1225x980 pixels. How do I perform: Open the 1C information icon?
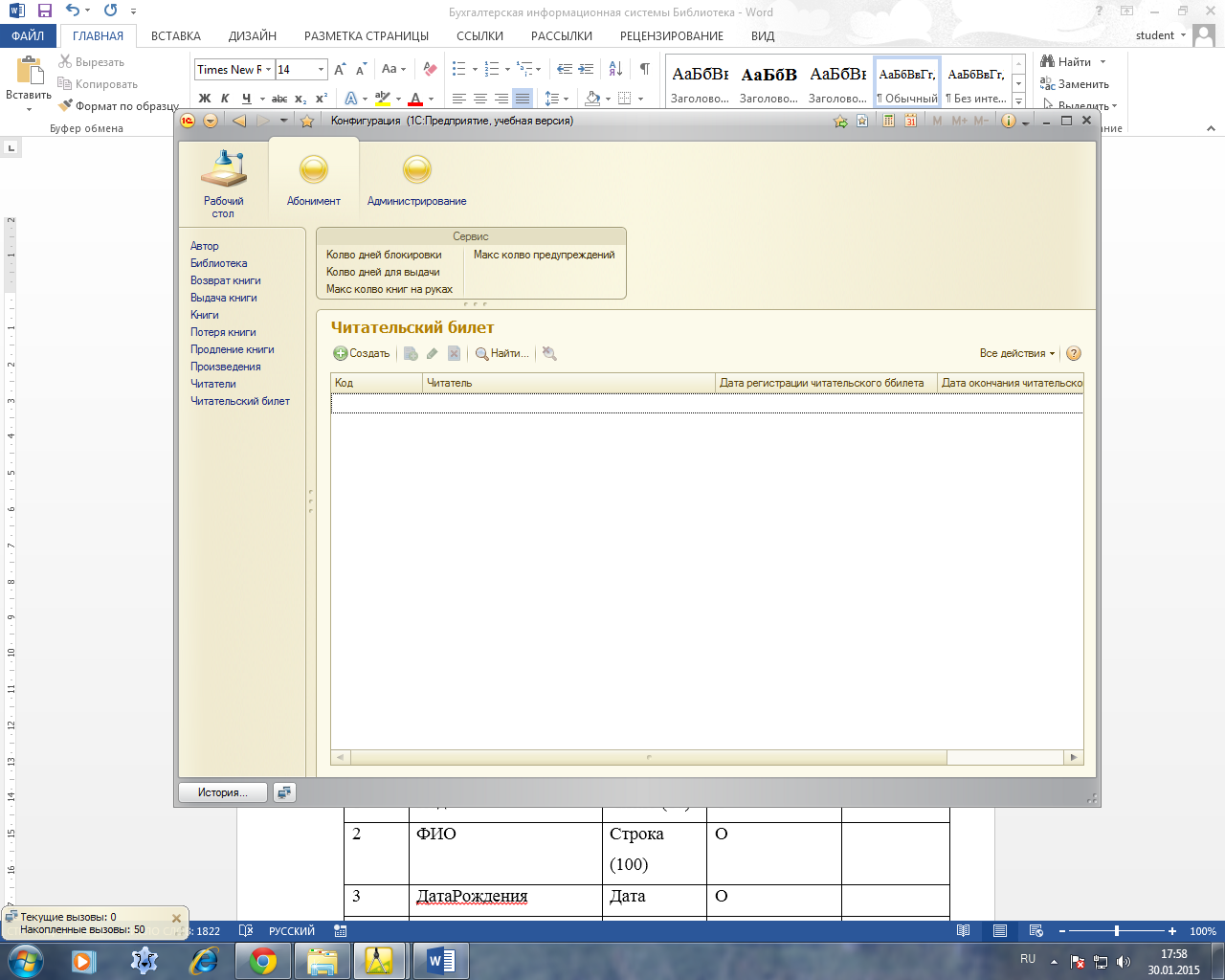click(1008, 121)
